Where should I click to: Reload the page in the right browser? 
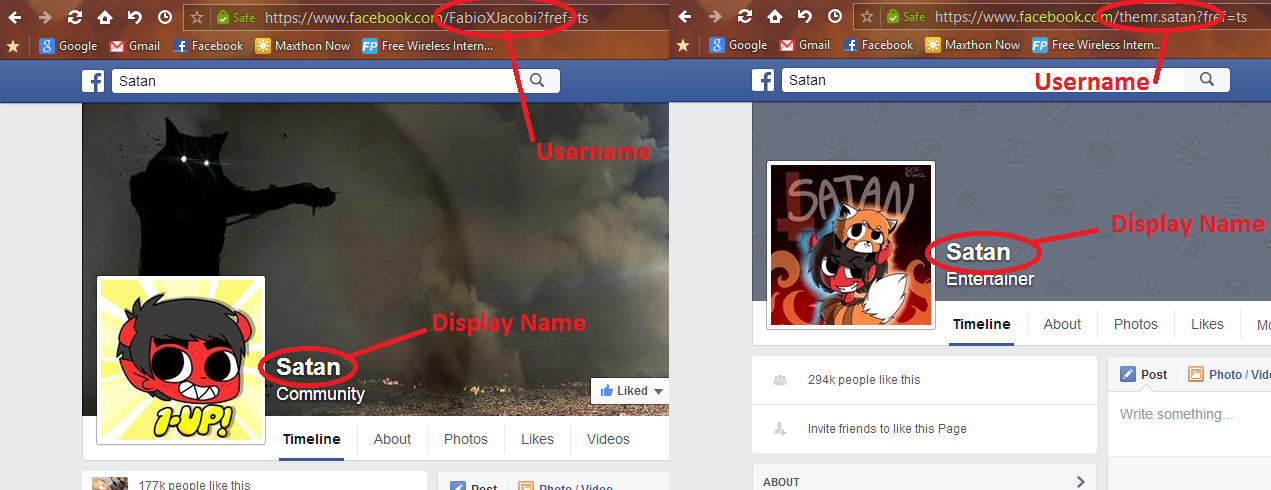coord(744,17)
